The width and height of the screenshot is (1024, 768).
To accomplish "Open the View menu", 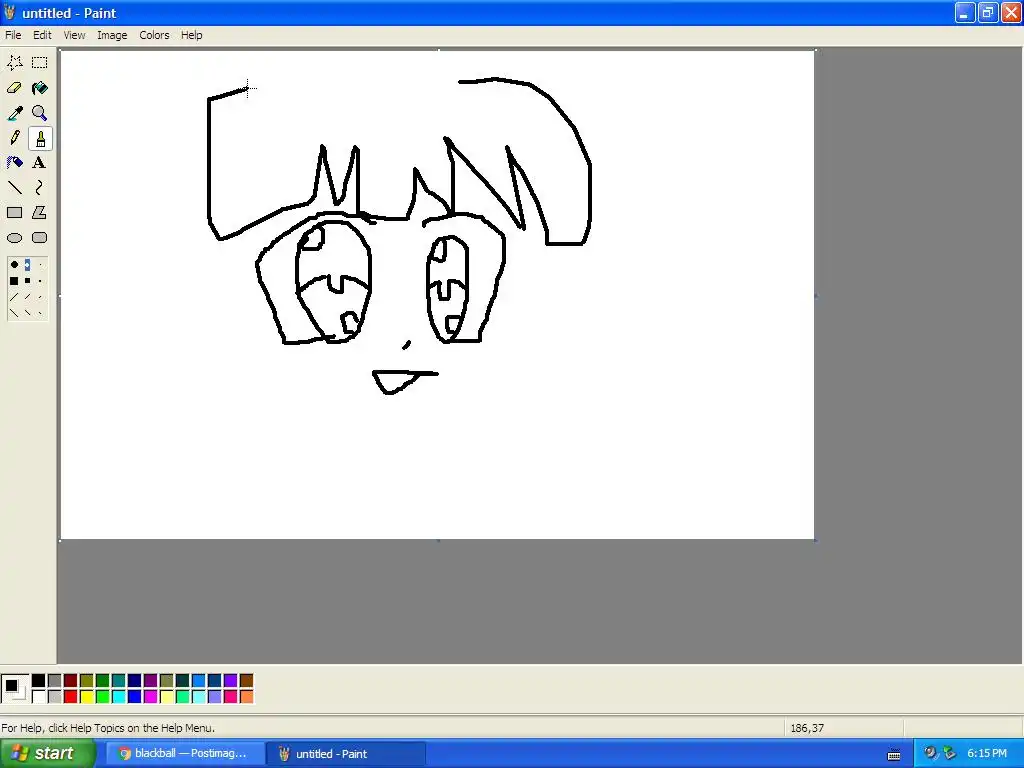I will 74,35.
